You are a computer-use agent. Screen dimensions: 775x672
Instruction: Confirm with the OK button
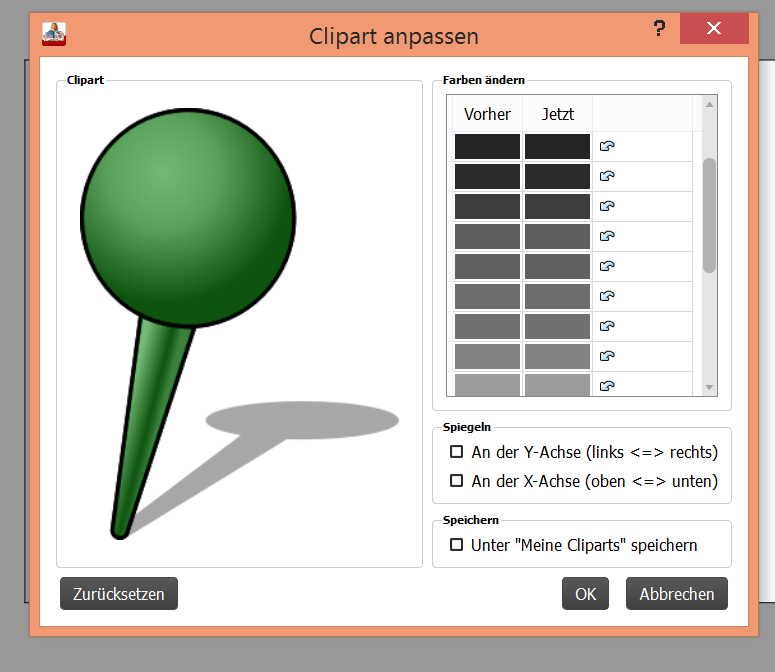(x=585, y=593)
